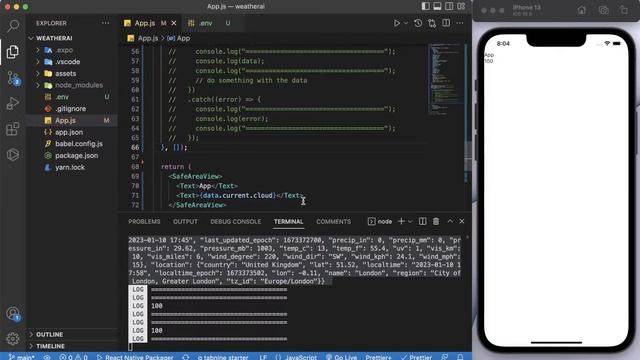
Task: Open the Source Control view
Action: click(13, 78)
